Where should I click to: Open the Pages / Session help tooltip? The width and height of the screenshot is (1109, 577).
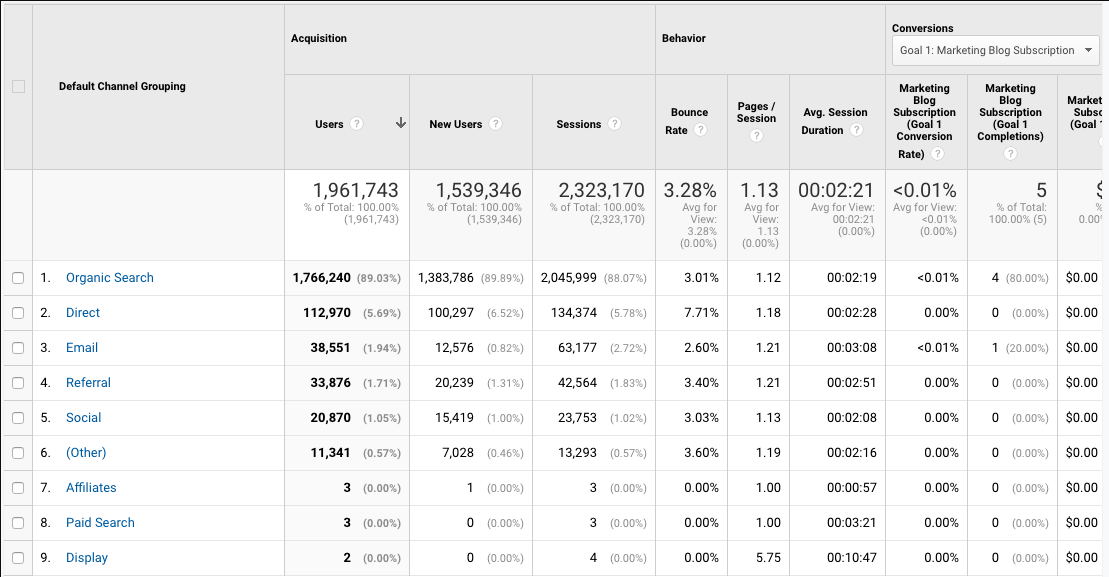[x=757, y=134]
